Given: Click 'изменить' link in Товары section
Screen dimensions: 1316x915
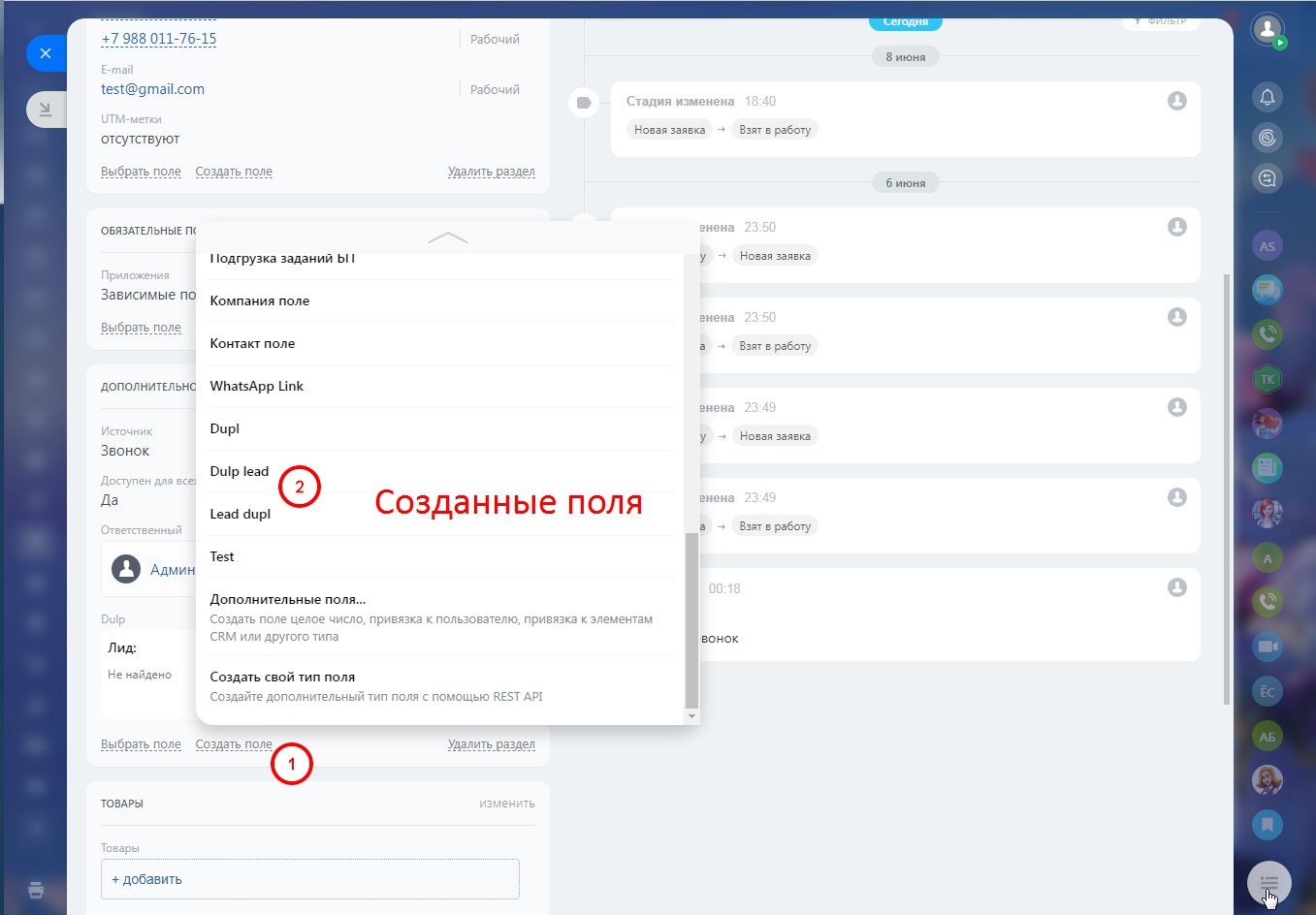Looking at the screenshot, I should tap(506, 804).
